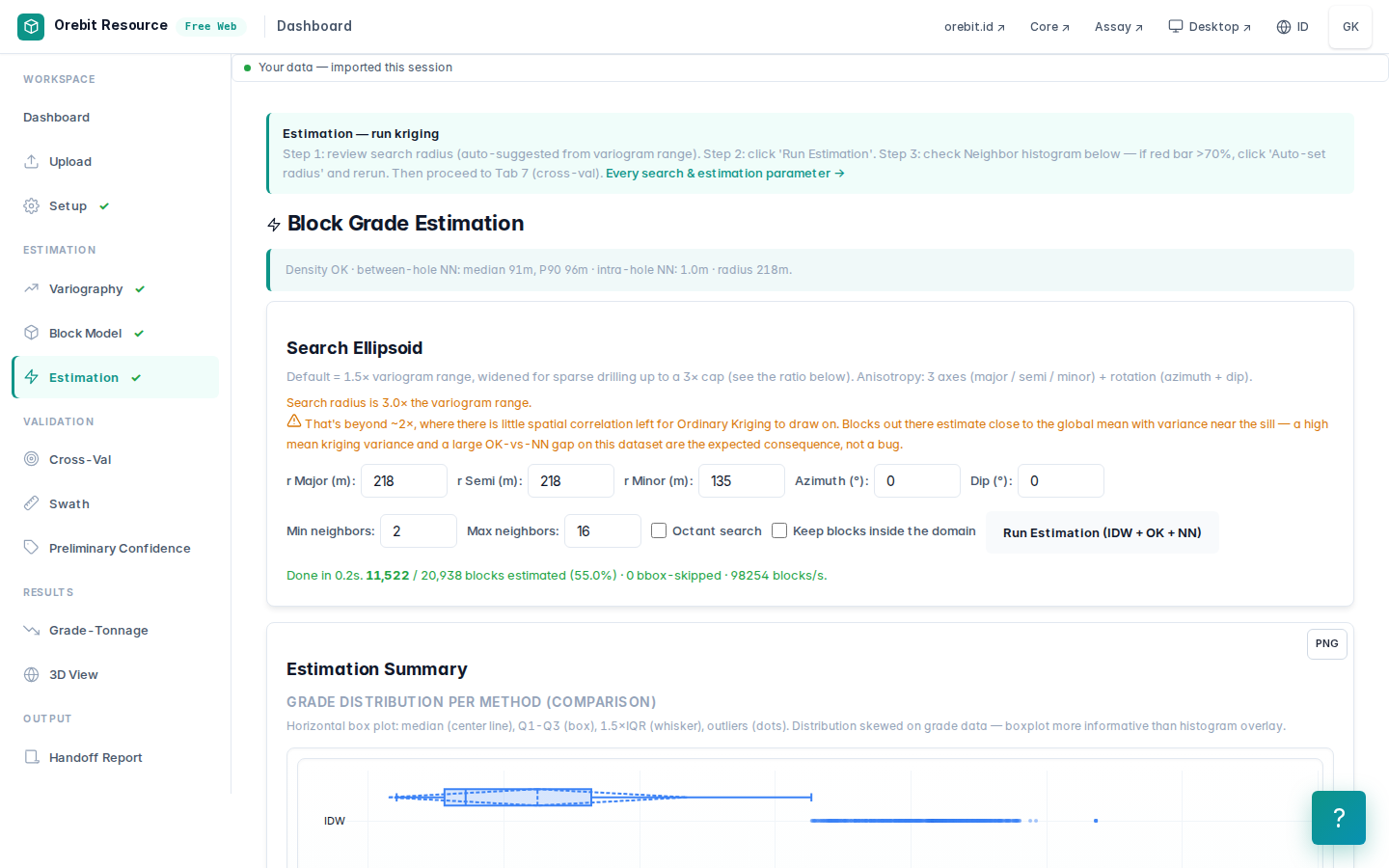Click the 3D View globe icon

pyautogui.click(x=31, y=674)
